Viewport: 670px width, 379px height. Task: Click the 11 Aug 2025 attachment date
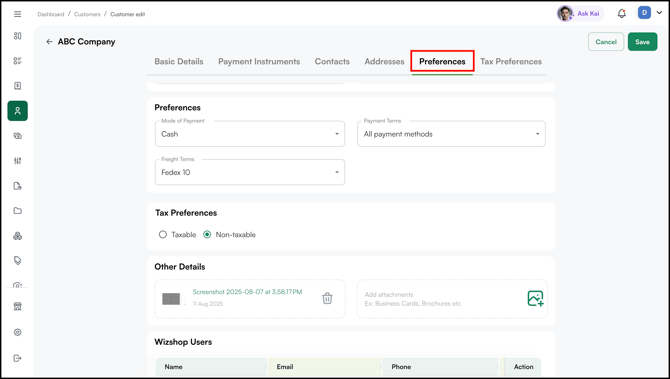208,304
